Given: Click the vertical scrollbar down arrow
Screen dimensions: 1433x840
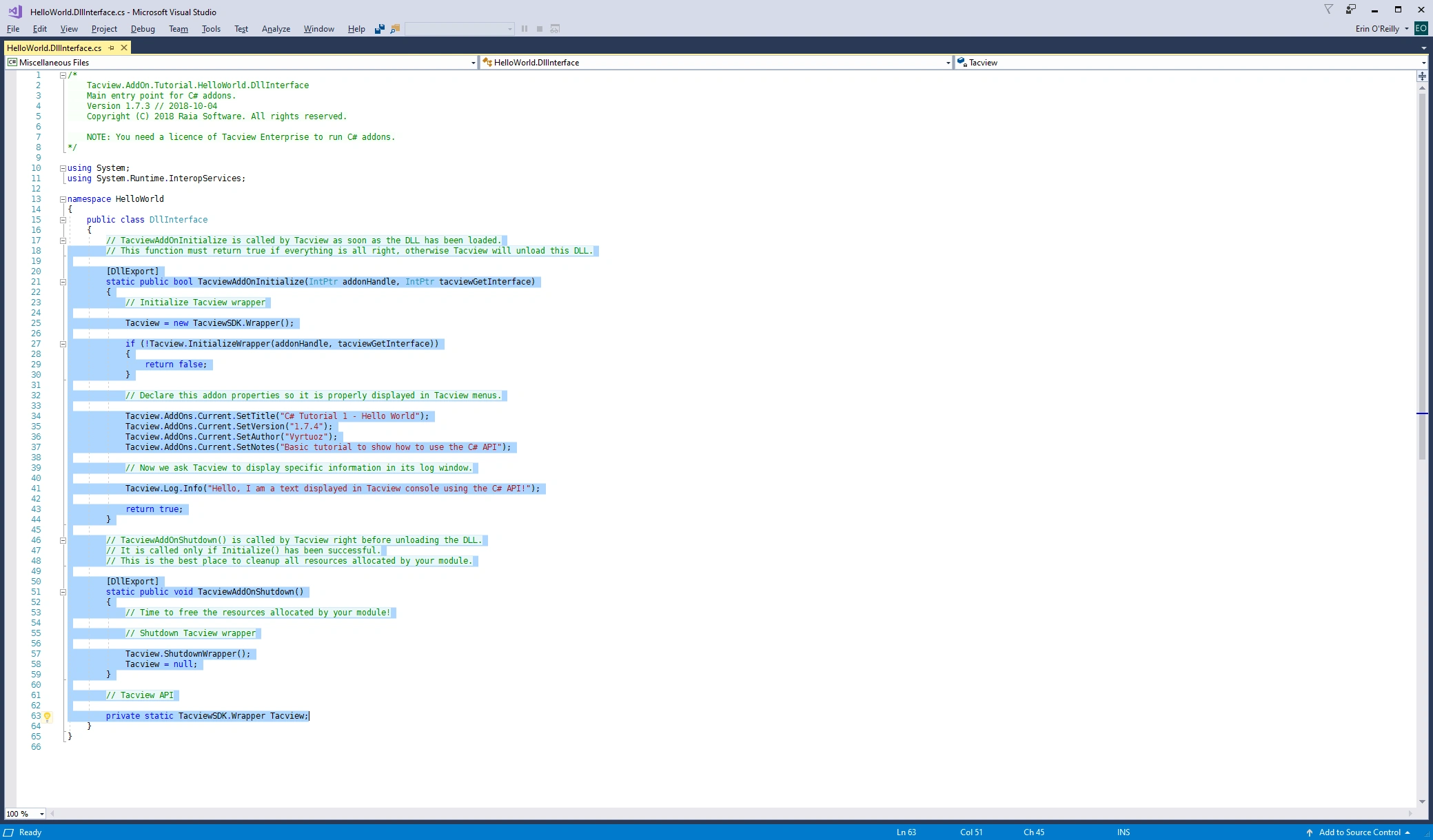Looking at the screenshot, I should (x=1422, y=801).
